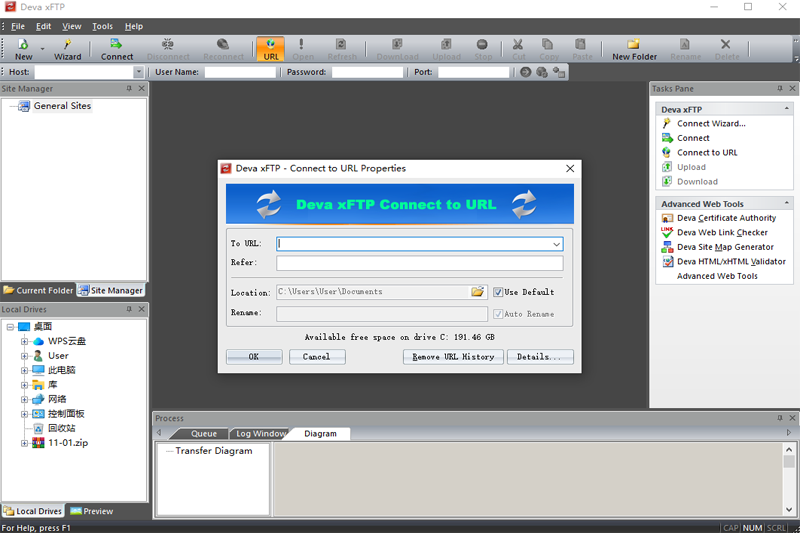
Task: Expand the Host dropdown in toolbar
Action: click(x=138, y=72)
